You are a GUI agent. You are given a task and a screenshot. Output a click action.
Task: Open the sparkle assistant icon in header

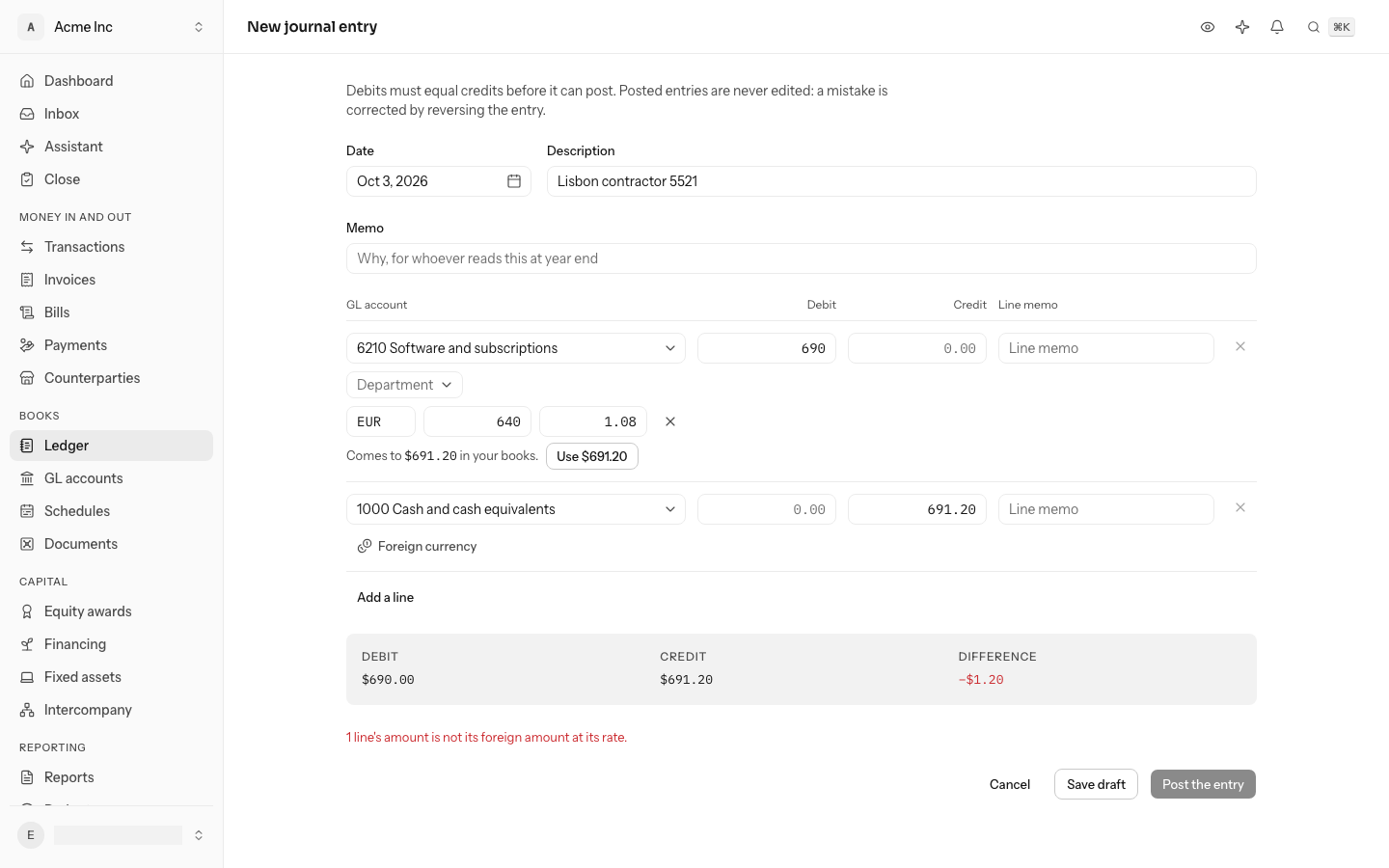click(1242, 27)
